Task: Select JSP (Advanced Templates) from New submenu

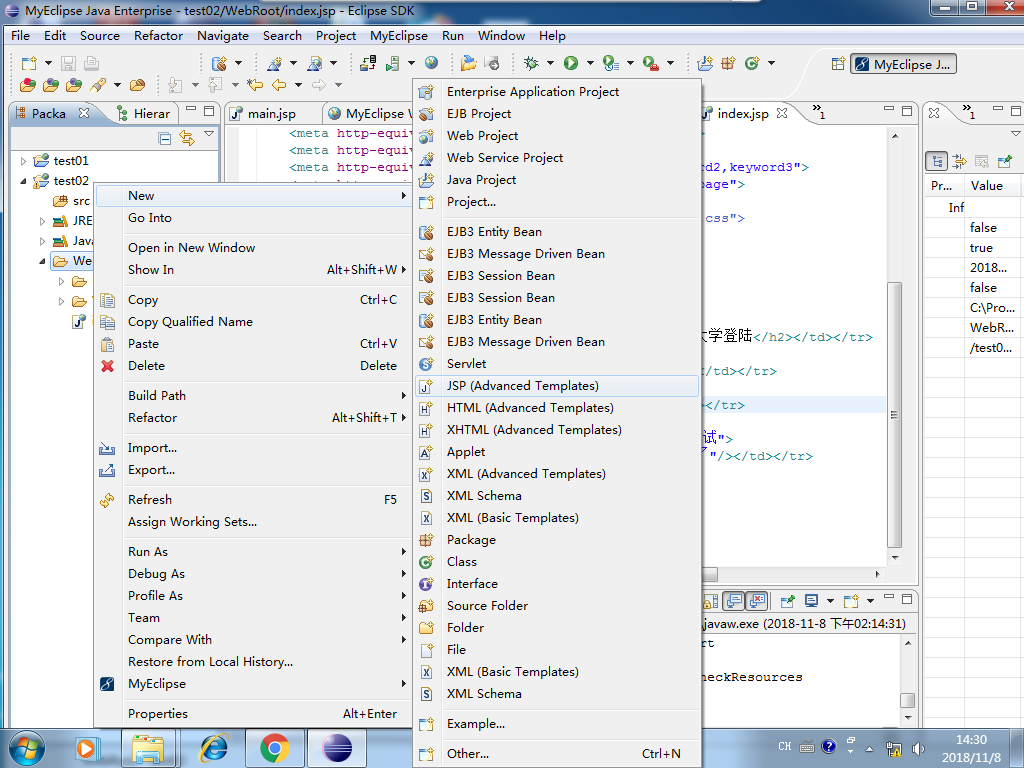Action: coord(557,386)
